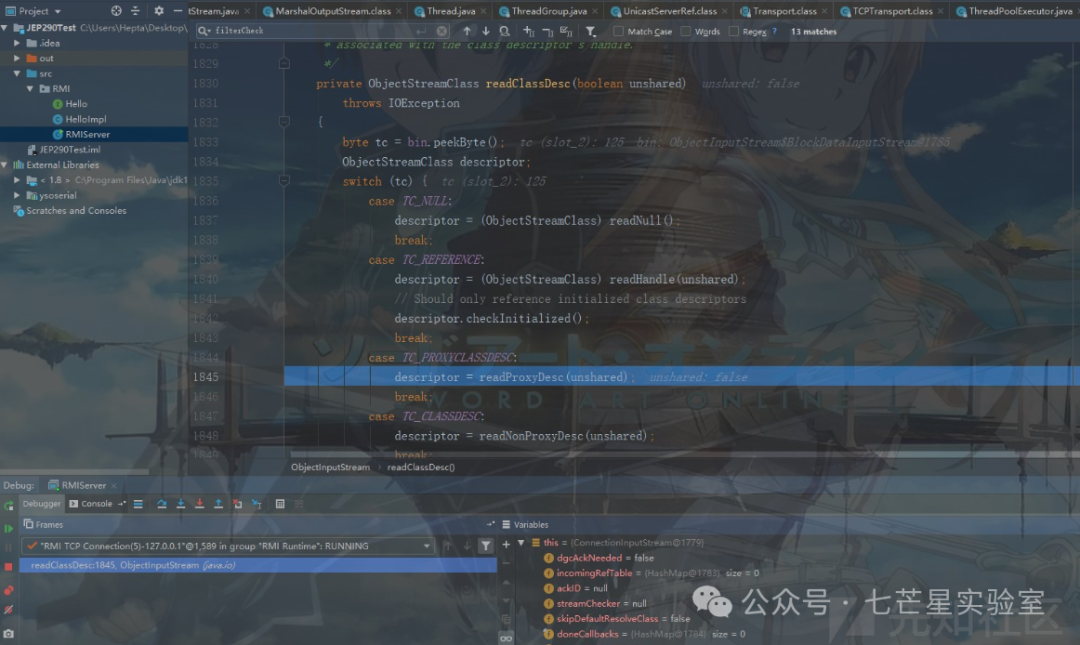Collapse External Libraries node

(5, 165)
